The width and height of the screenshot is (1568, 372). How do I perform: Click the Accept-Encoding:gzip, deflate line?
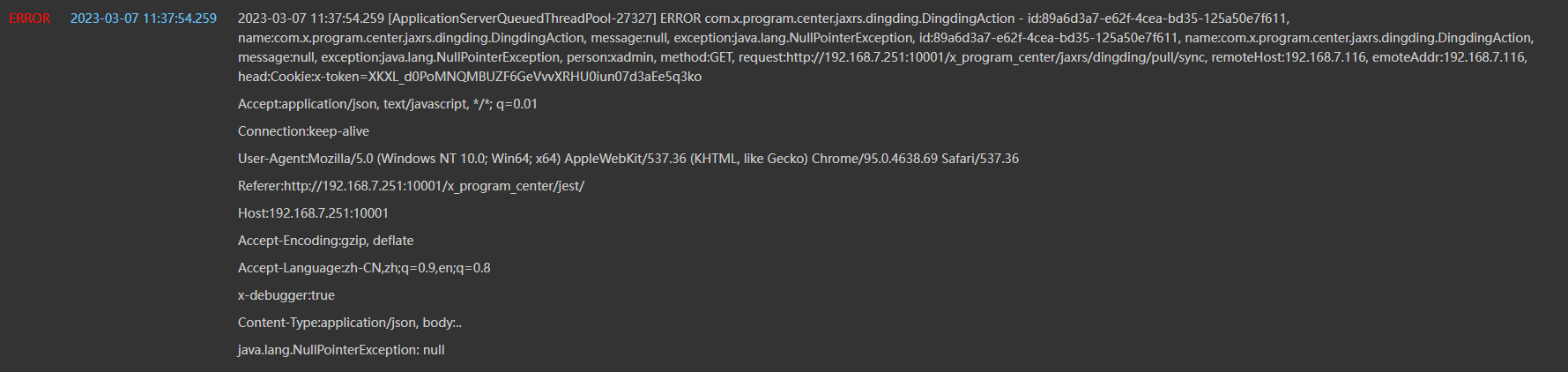pyautogui.click(x=325, y=241)
